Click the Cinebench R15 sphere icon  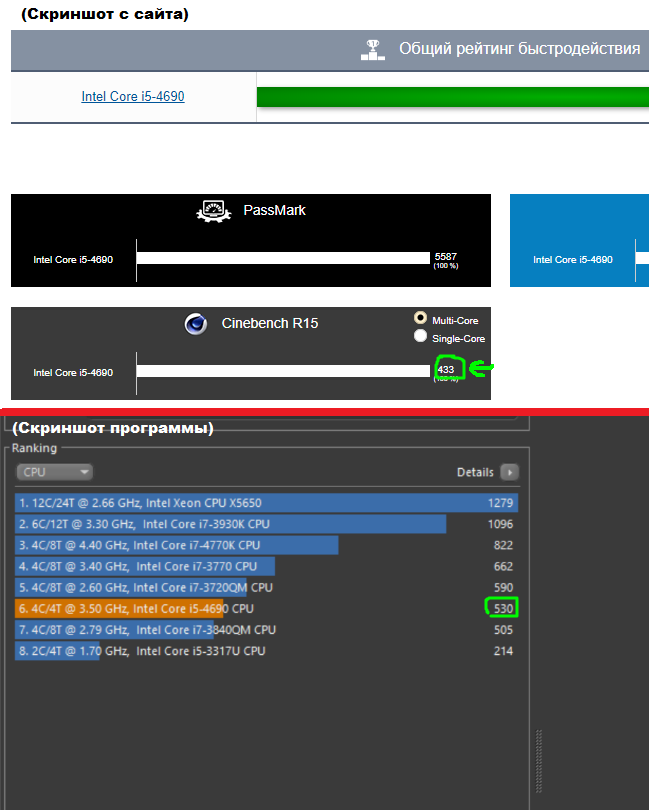(x=196, y=324)
